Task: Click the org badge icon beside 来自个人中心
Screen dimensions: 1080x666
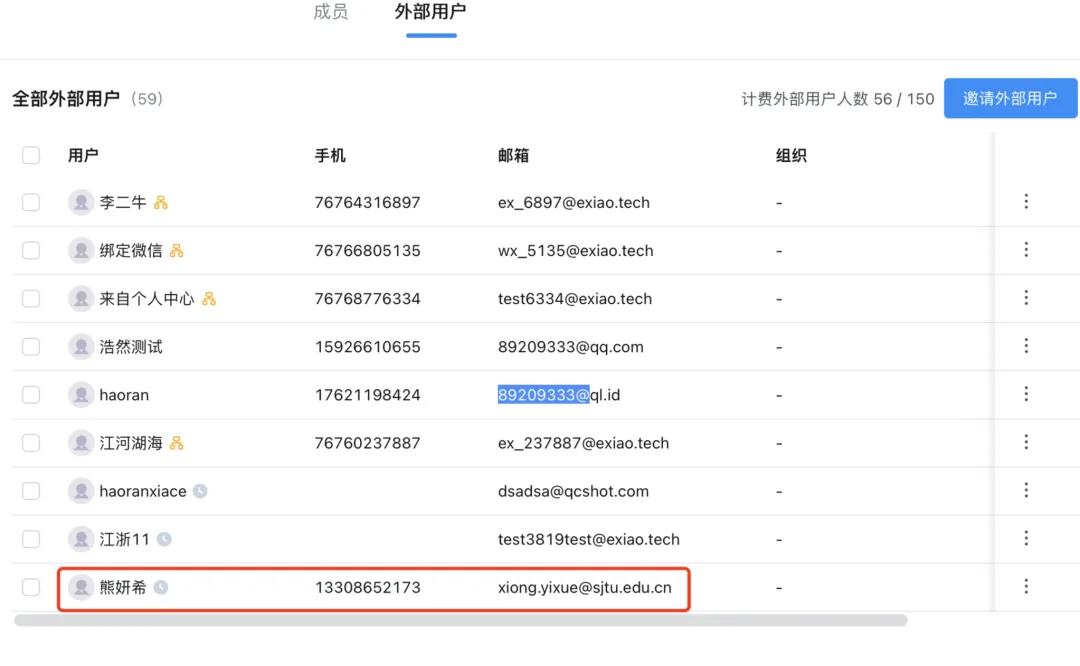Action: [209, 299]
